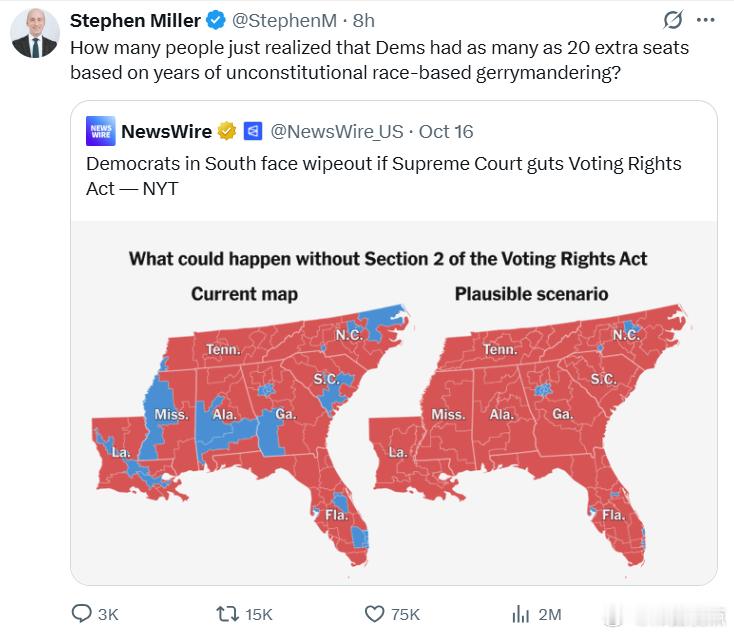Screen dimensions: 734x635
Task: View post analytics bar chart icon
Action: [520, 613]
